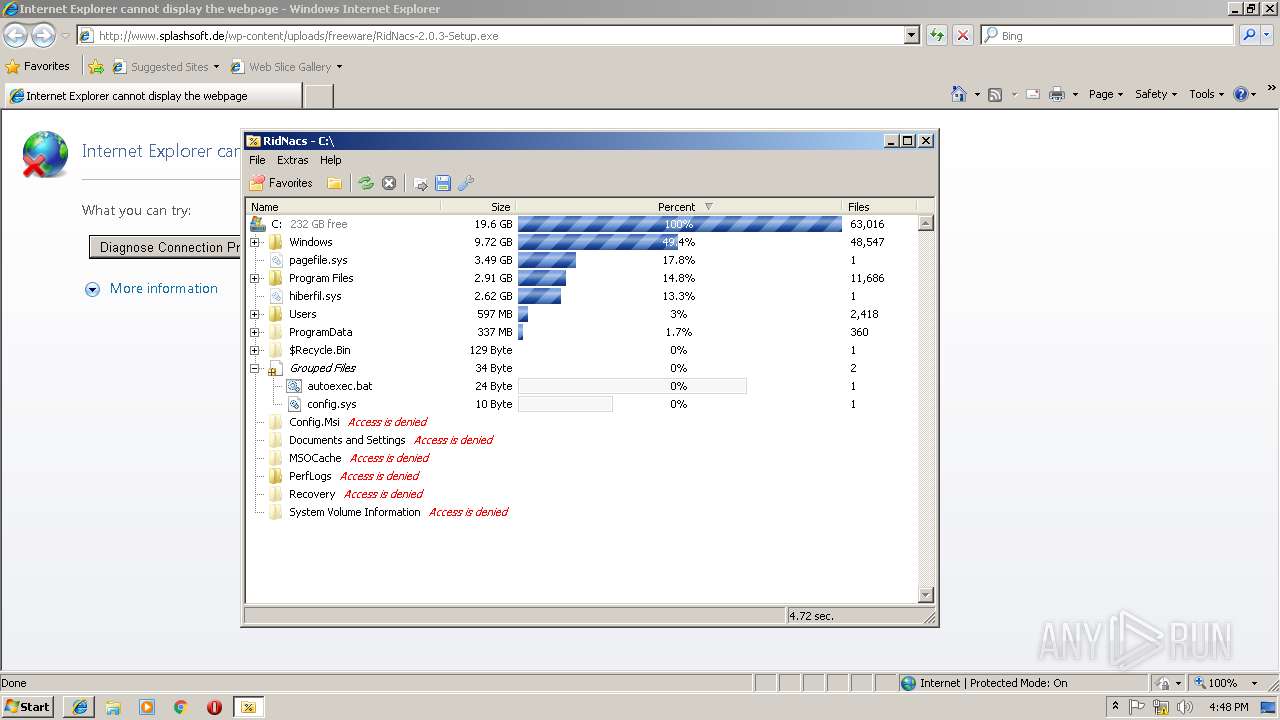1280x720 pixels.
Task: Open the Favorites toolbar button in RidNacs
Action: 281,183
